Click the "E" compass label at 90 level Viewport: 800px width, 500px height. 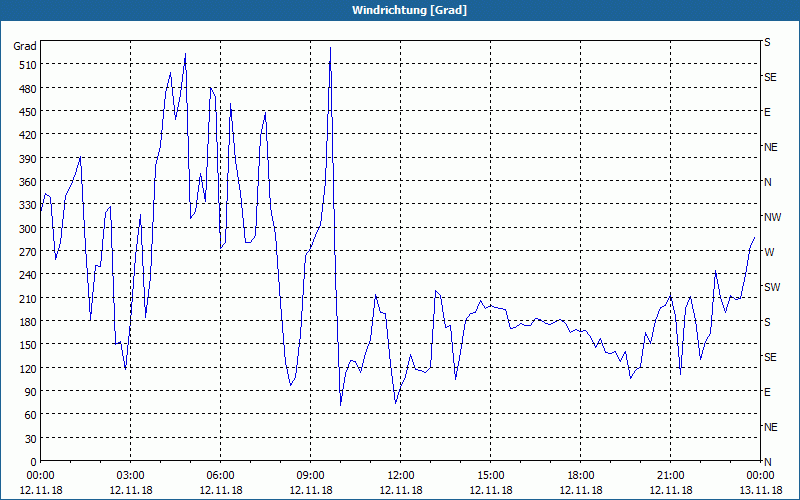[x=767, y=392]
